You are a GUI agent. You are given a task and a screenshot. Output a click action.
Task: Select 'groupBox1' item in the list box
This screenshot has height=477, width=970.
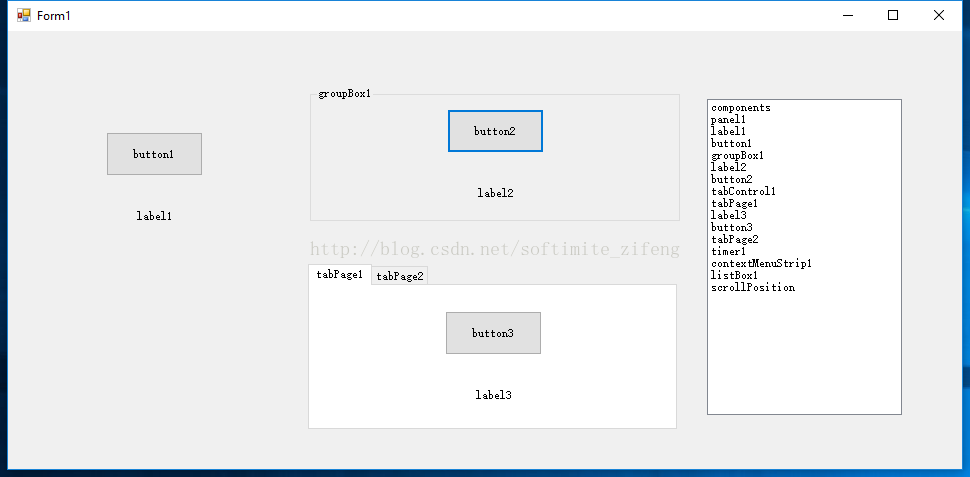(x=804, y=155)
